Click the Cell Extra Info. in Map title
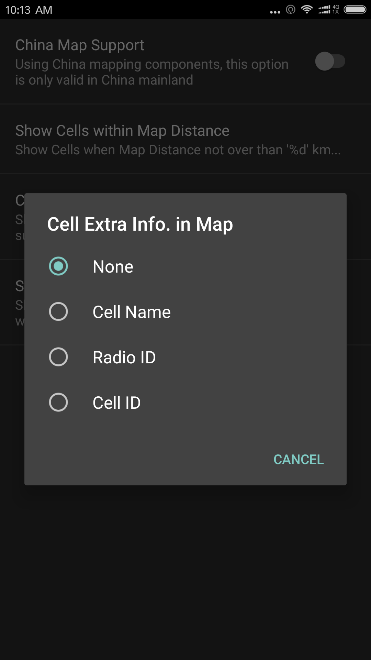The height and width of the screenshot is (660, 371). tap(140, 224)
